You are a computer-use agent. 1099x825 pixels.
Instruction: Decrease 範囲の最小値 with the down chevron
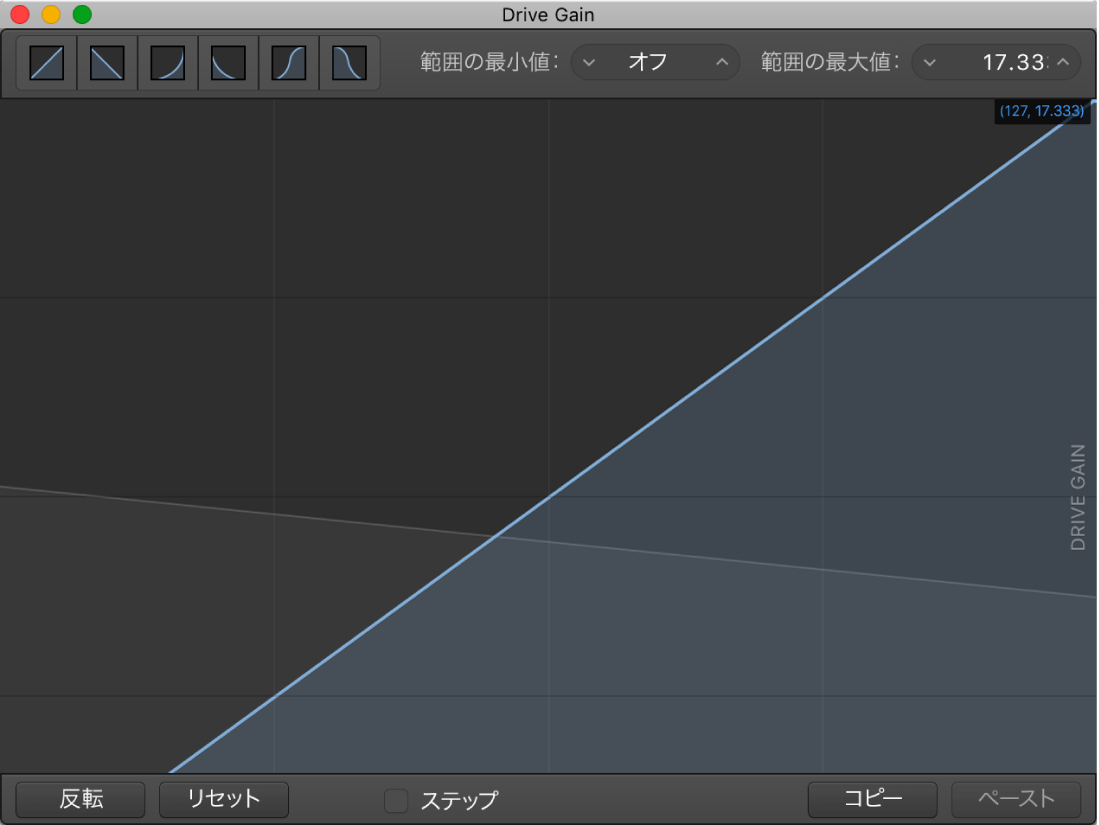click(x=590, y=62)
